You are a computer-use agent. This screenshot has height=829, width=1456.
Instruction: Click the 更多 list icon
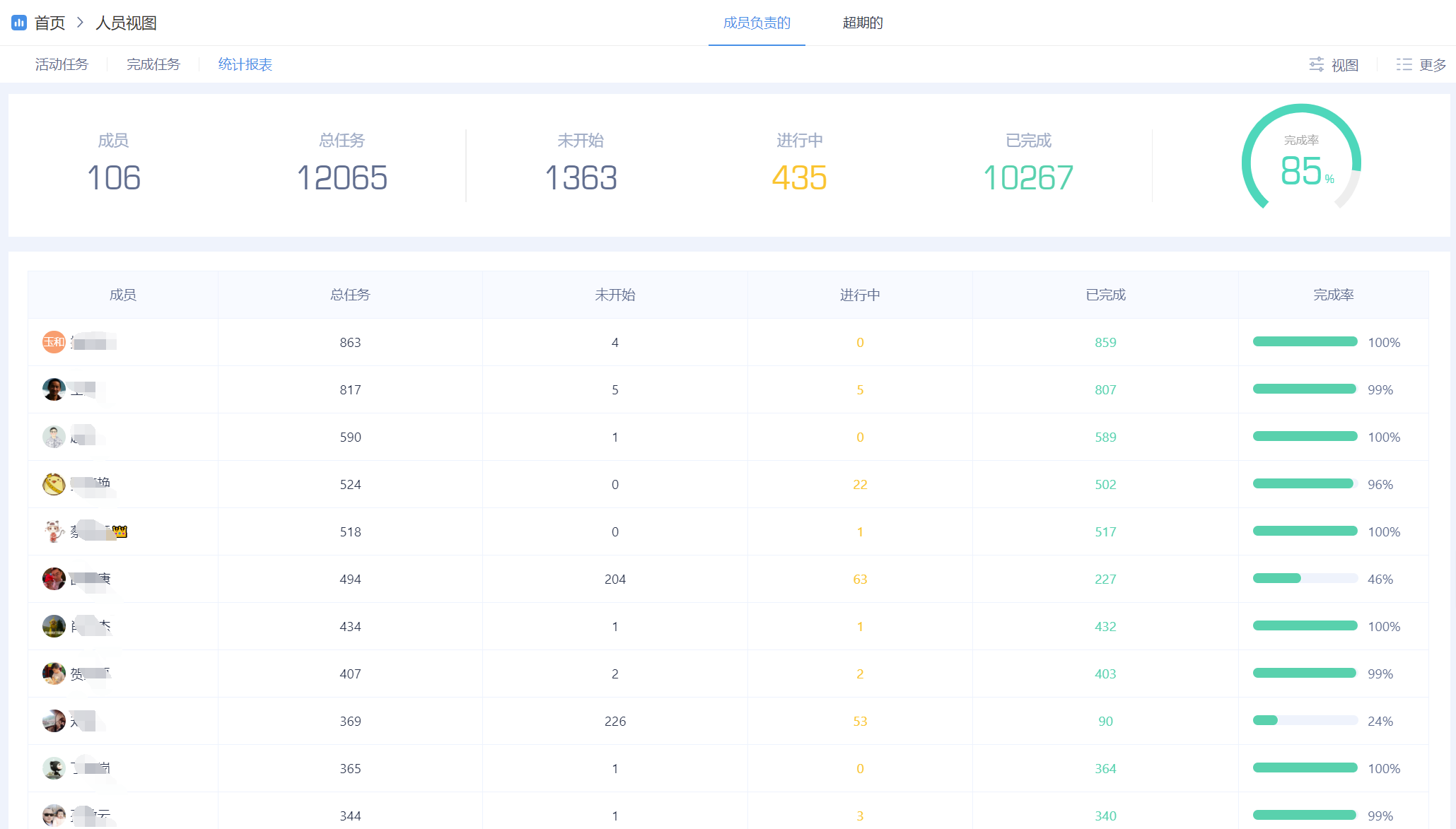[x=1404, y=64]
